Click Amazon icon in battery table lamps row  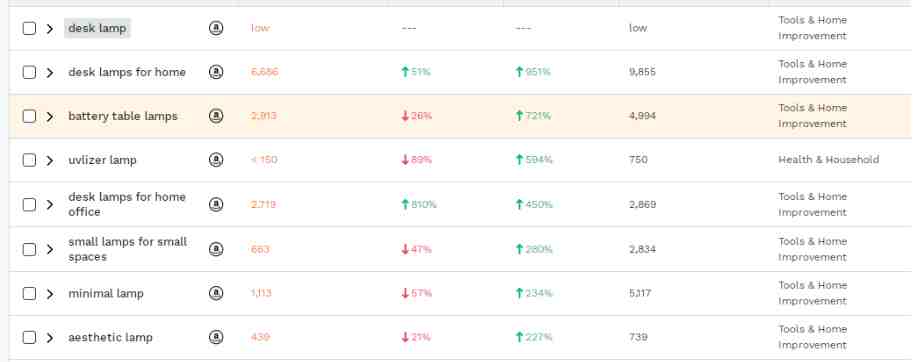(216, 116)
